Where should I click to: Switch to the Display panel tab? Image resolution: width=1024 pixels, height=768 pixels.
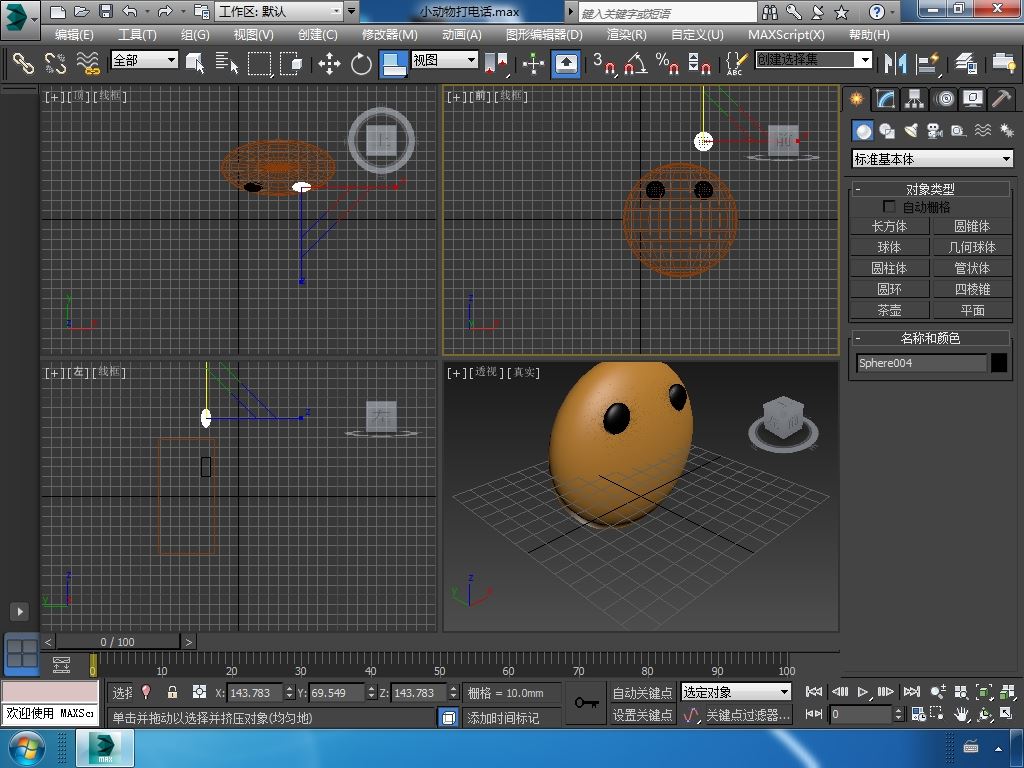[973, 99]
